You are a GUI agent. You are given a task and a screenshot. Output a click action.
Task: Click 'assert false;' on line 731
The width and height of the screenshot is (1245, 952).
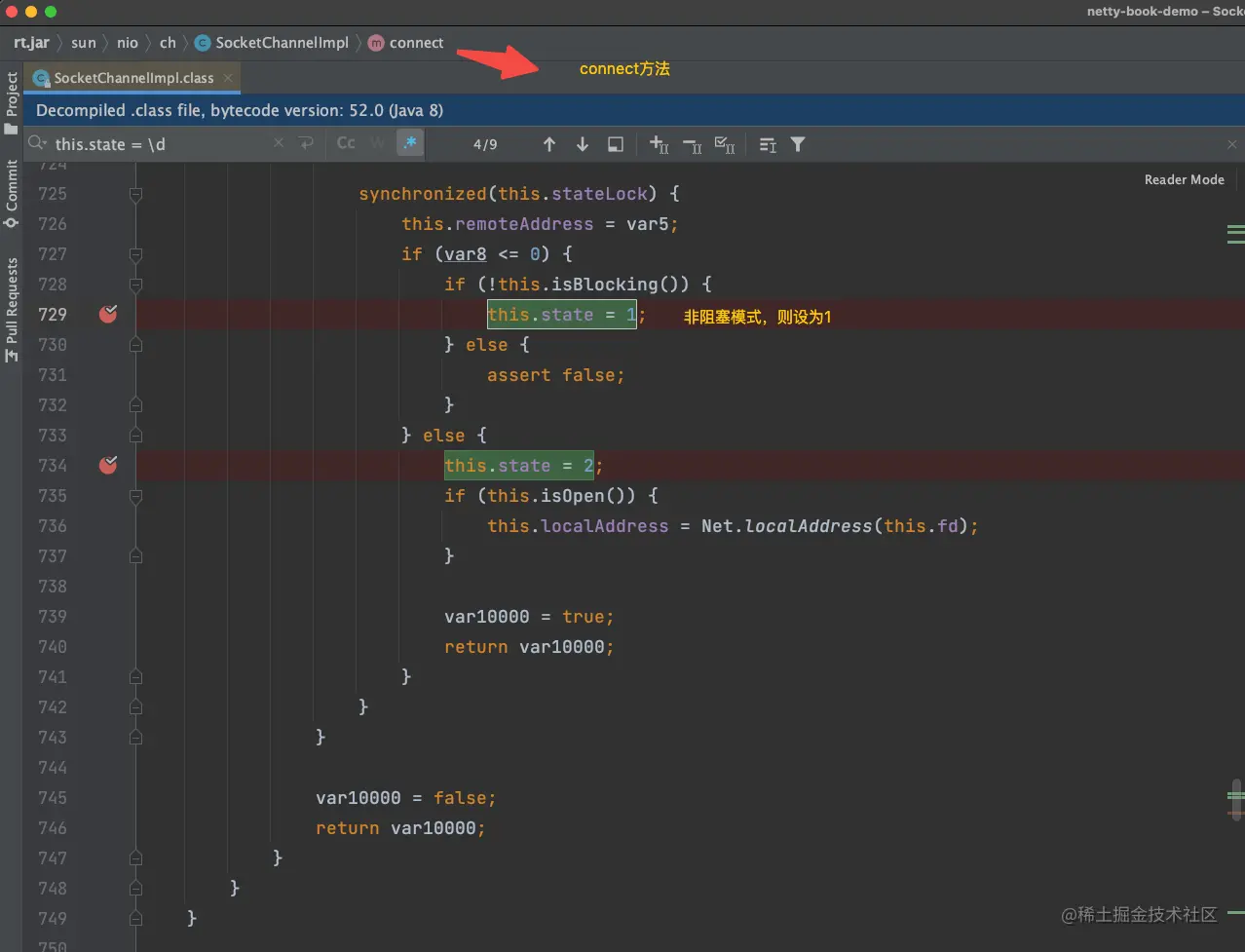(x=555, y=375)
